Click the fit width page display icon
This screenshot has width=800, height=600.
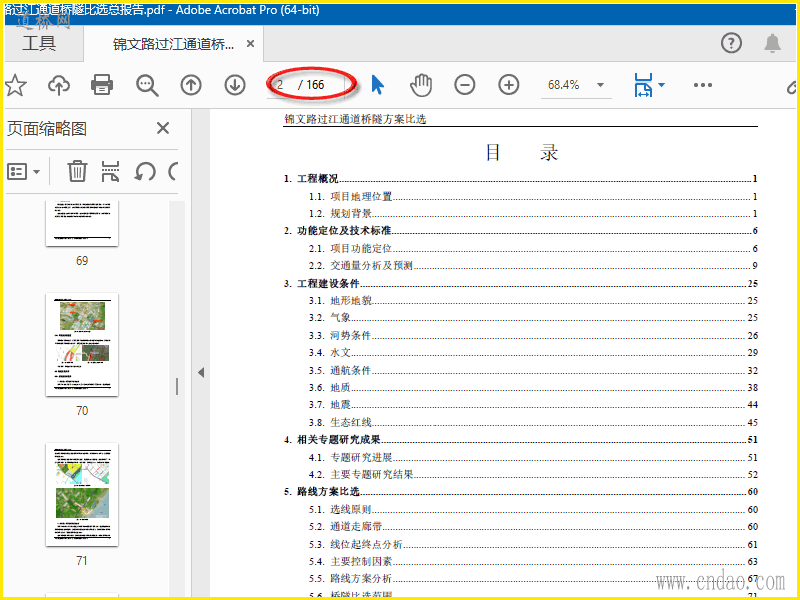643,85
